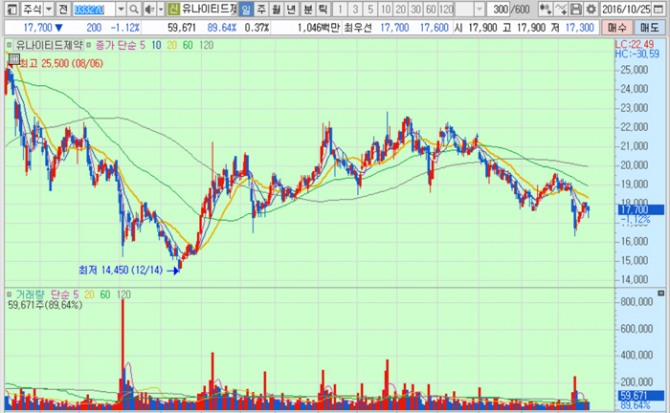This screenshot has height=413, width=670.
Task: Click the 최저 14,450 (12/14) low marker
Action: (120, 270)
